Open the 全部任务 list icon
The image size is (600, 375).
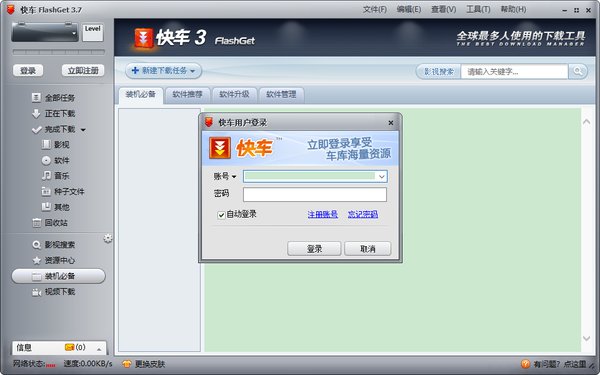tap(36, 98)
